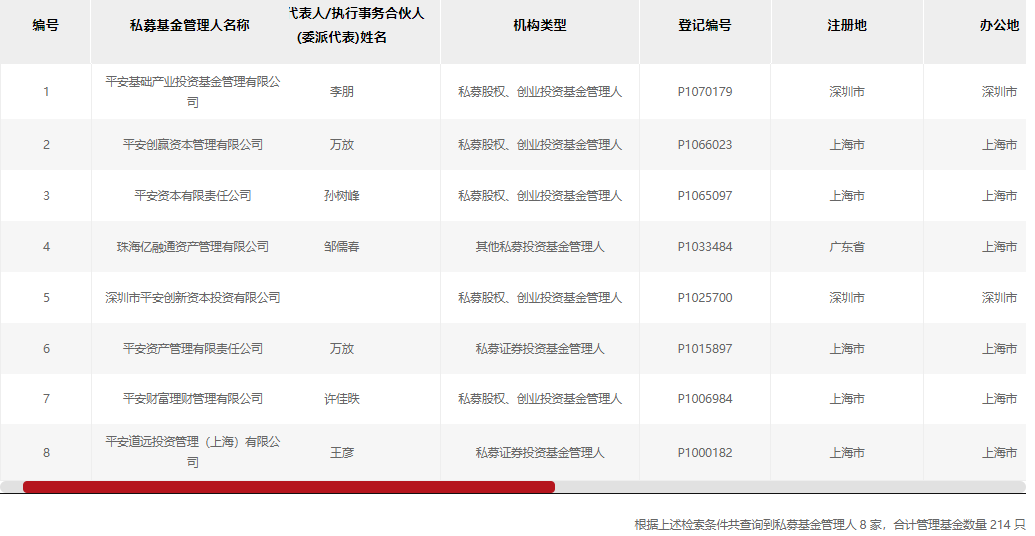The height and width of the screenshot is (536, 1035).
Task: Open 平安财富理财管理有限公司 entry
Action: pos(193,399)
